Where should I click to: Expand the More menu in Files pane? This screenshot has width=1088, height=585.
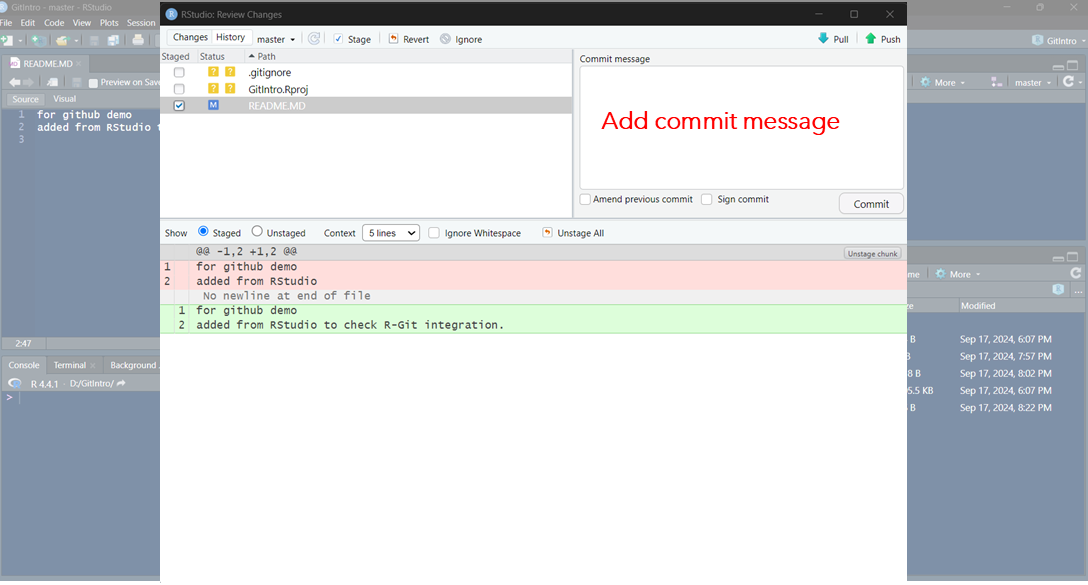958,274
